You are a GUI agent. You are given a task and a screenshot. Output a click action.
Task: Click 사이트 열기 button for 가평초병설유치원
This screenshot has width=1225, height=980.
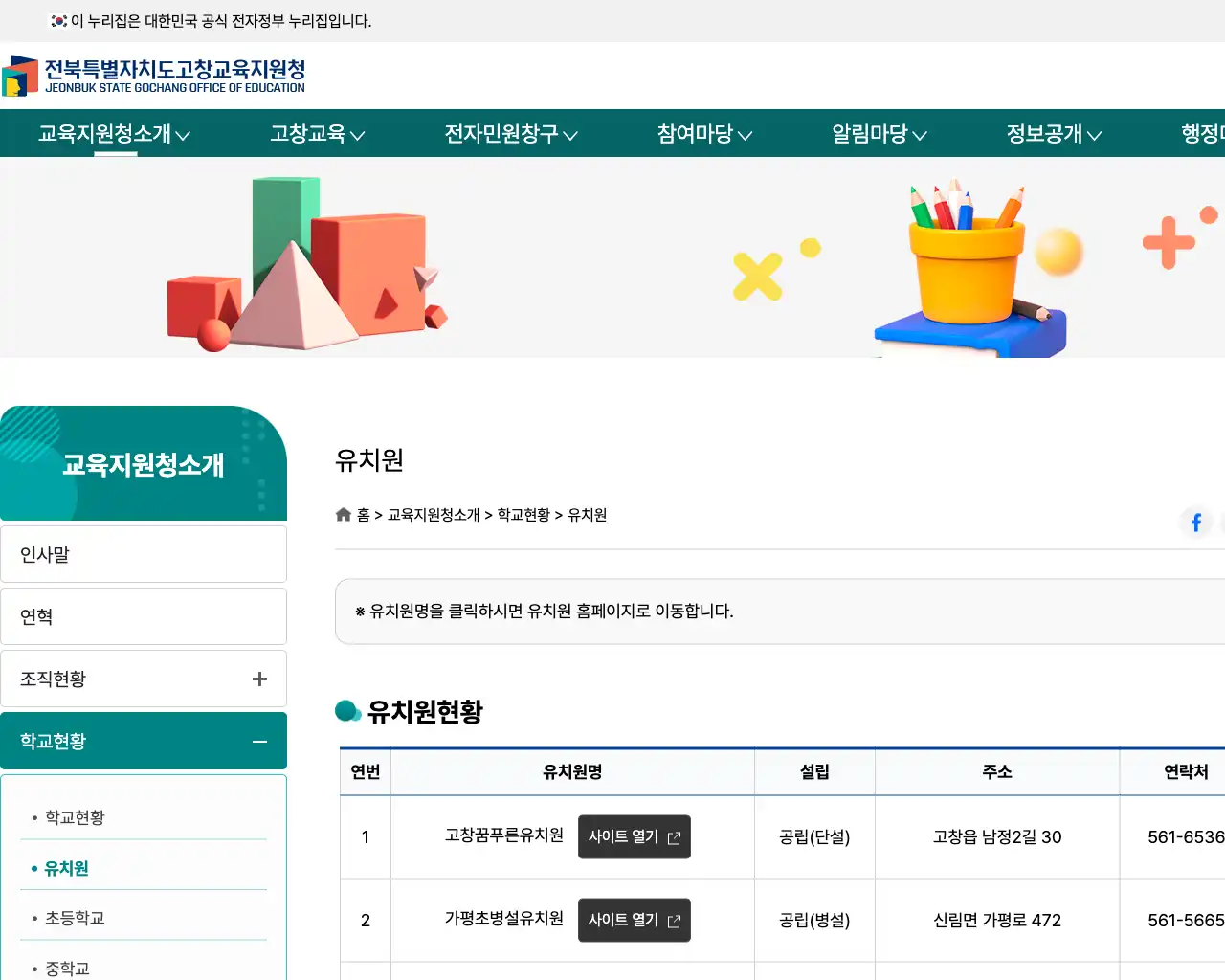click(x=634, y=920)
